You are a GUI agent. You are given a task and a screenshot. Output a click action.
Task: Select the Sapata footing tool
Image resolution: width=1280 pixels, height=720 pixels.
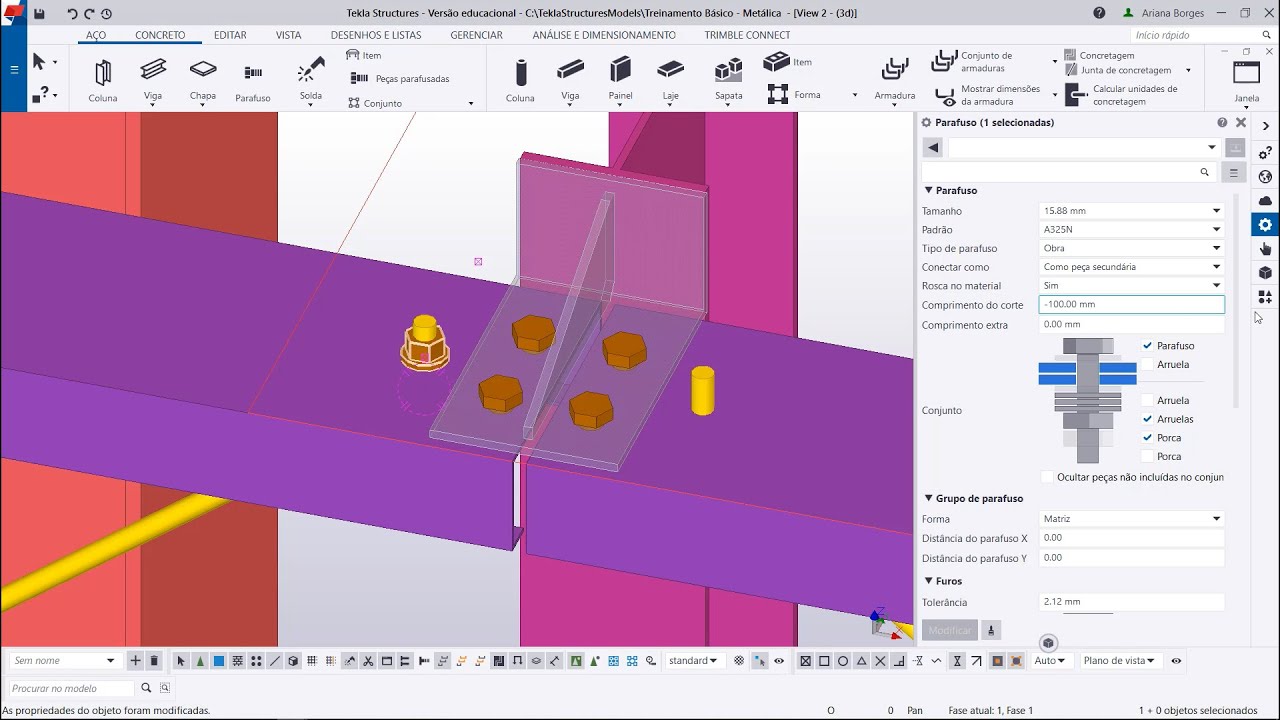(x=729, y=80)
